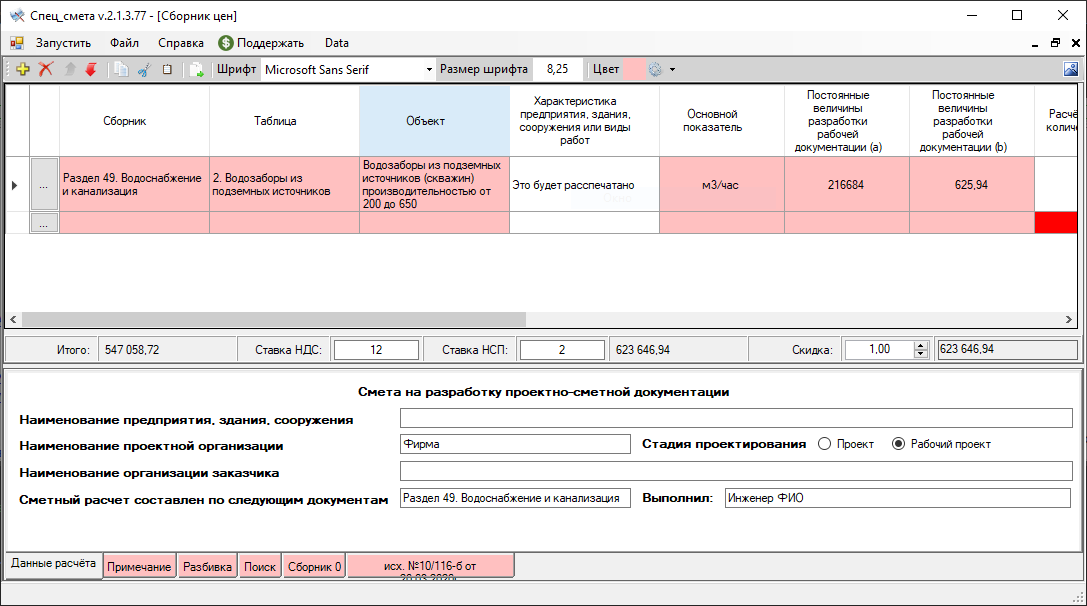Minimize the inner document window
1087x606 pixels.
tap(1035, 44)
